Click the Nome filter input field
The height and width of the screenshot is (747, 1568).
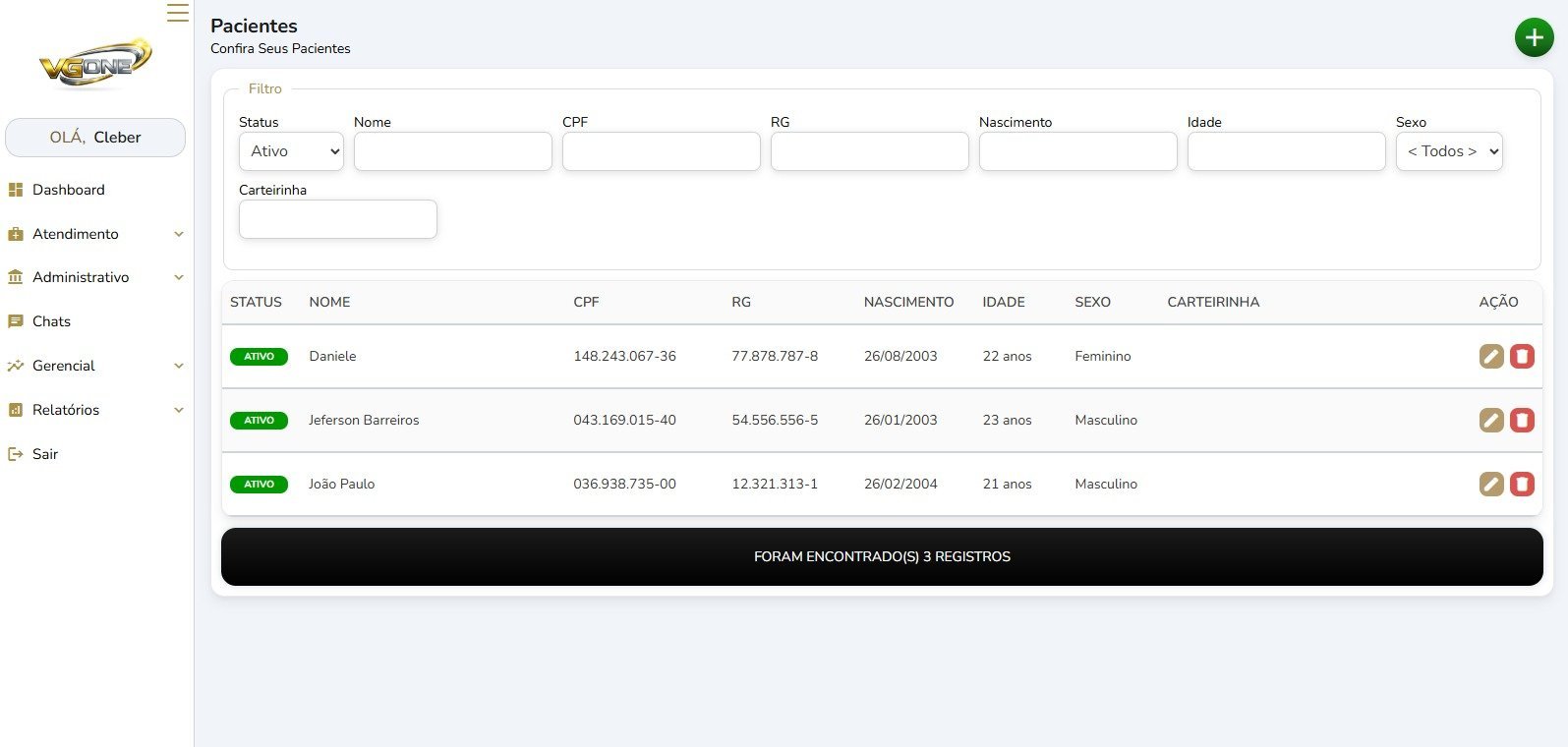point(452,151)
